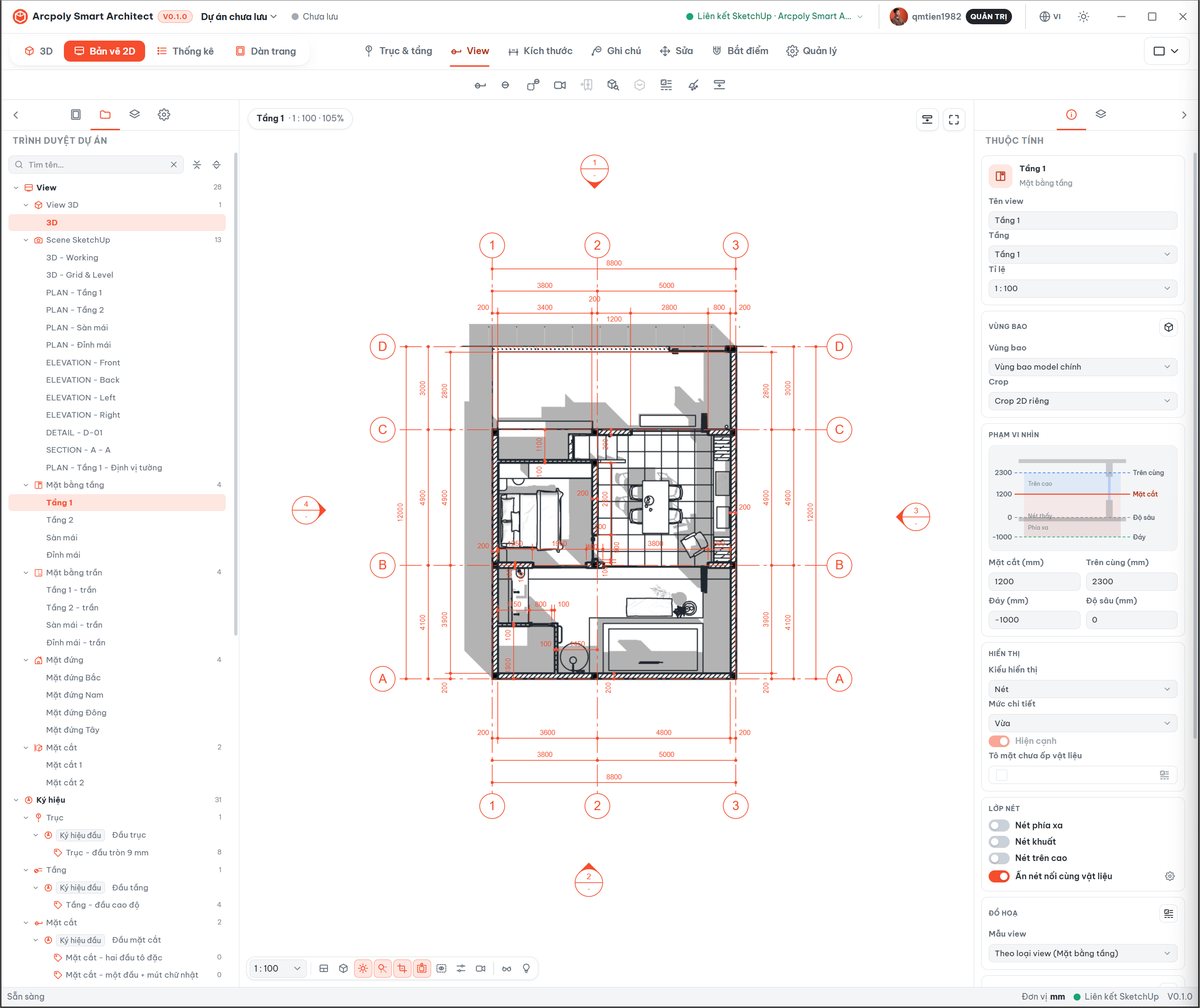Toggle the highlighted magnifier button in bottom toolbar
1200x1008 pixels.
pyautogui.click(x=382, y=968)
